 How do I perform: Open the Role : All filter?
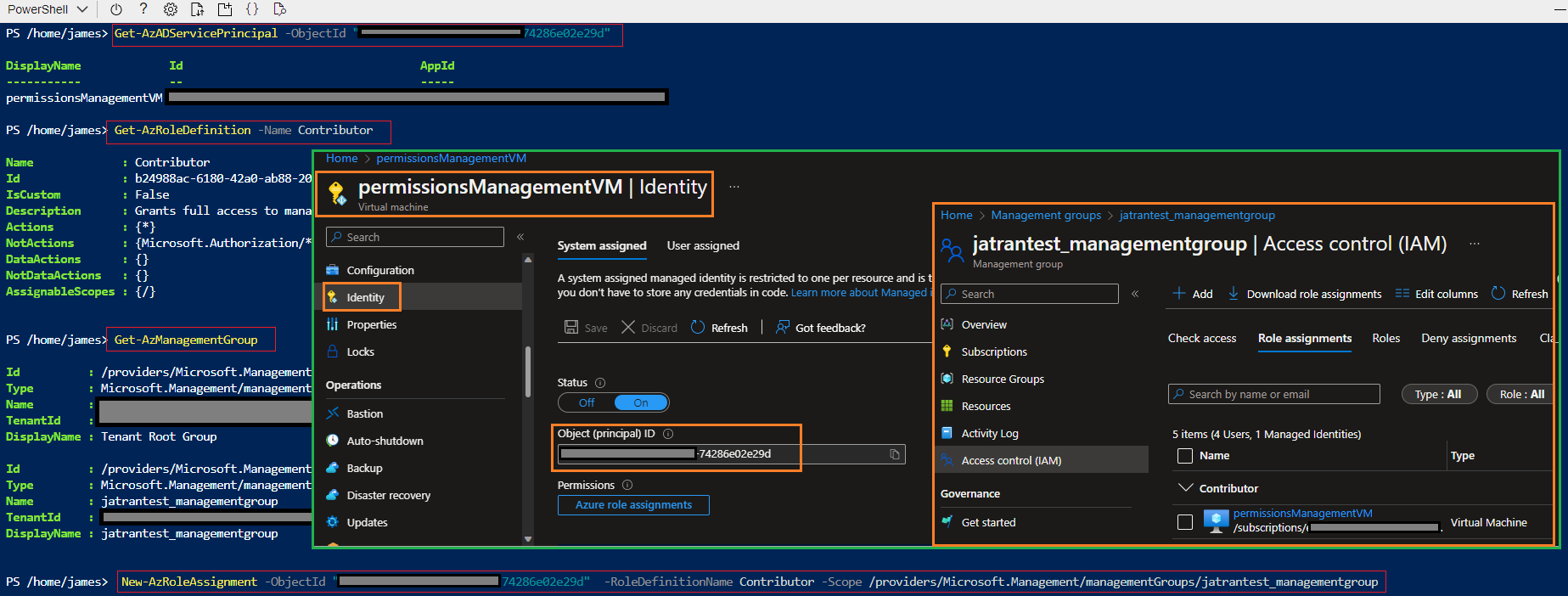1521,394
